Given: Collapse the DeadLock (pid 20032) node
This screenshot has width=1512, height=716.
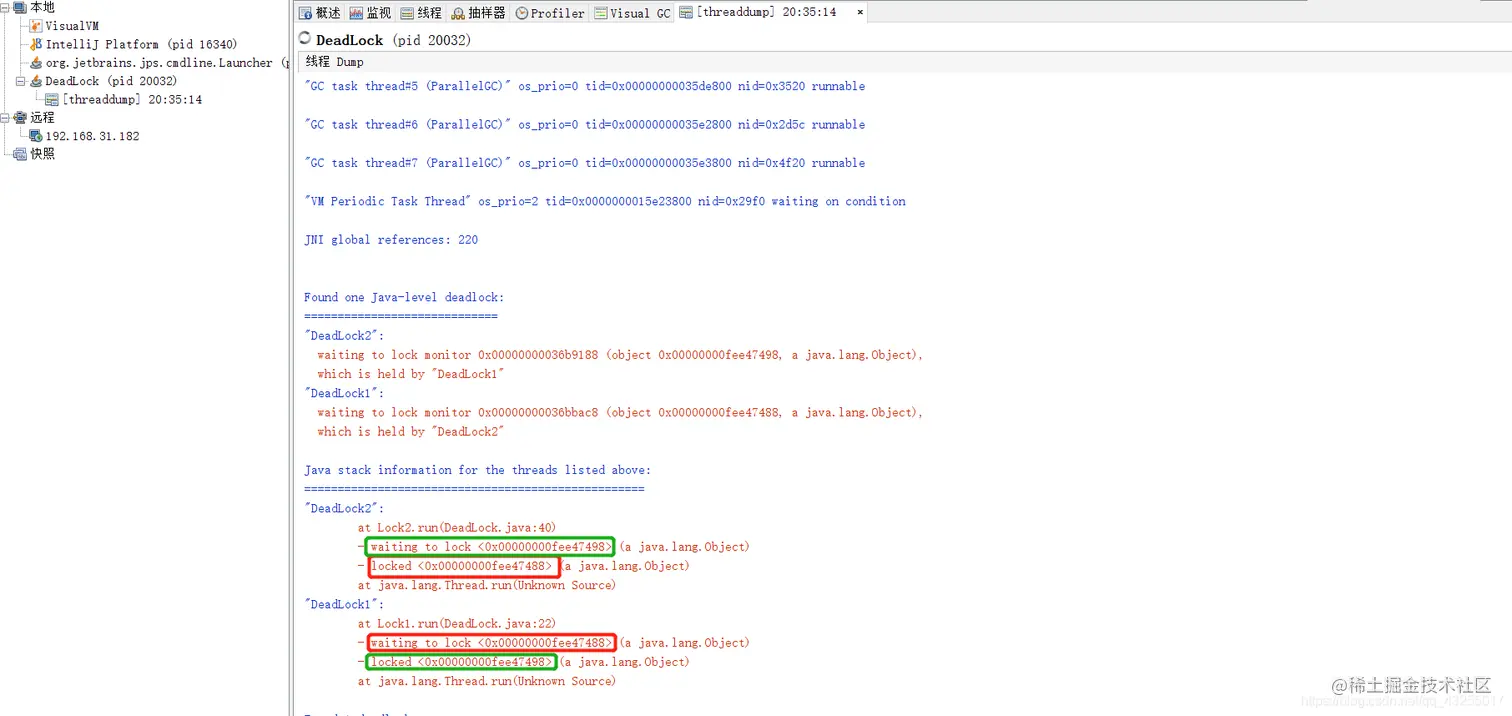Looking at the screenshot, I should [21, 81].
